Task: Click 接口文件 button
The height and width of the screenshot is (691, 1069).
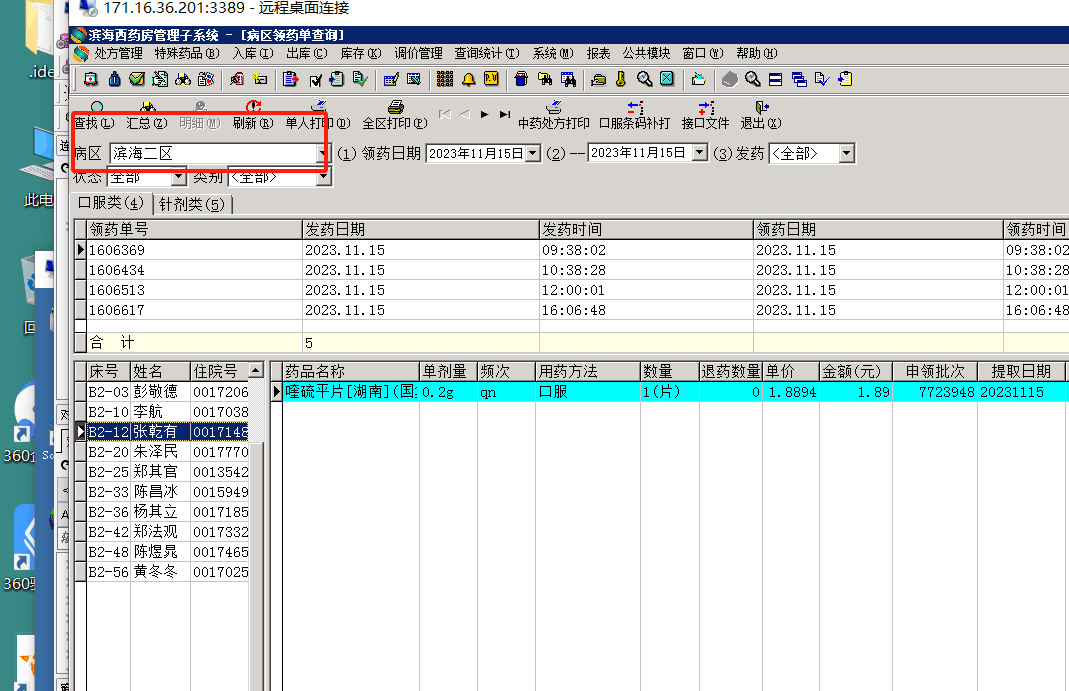Action: pos(706,116)
